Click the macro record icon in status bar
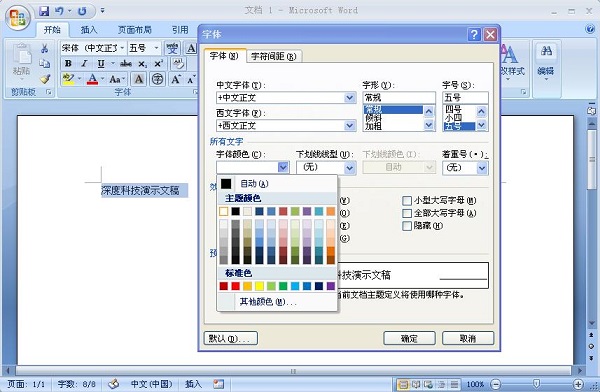This screenshot has height=392, width=600. [x=218, y=384]
